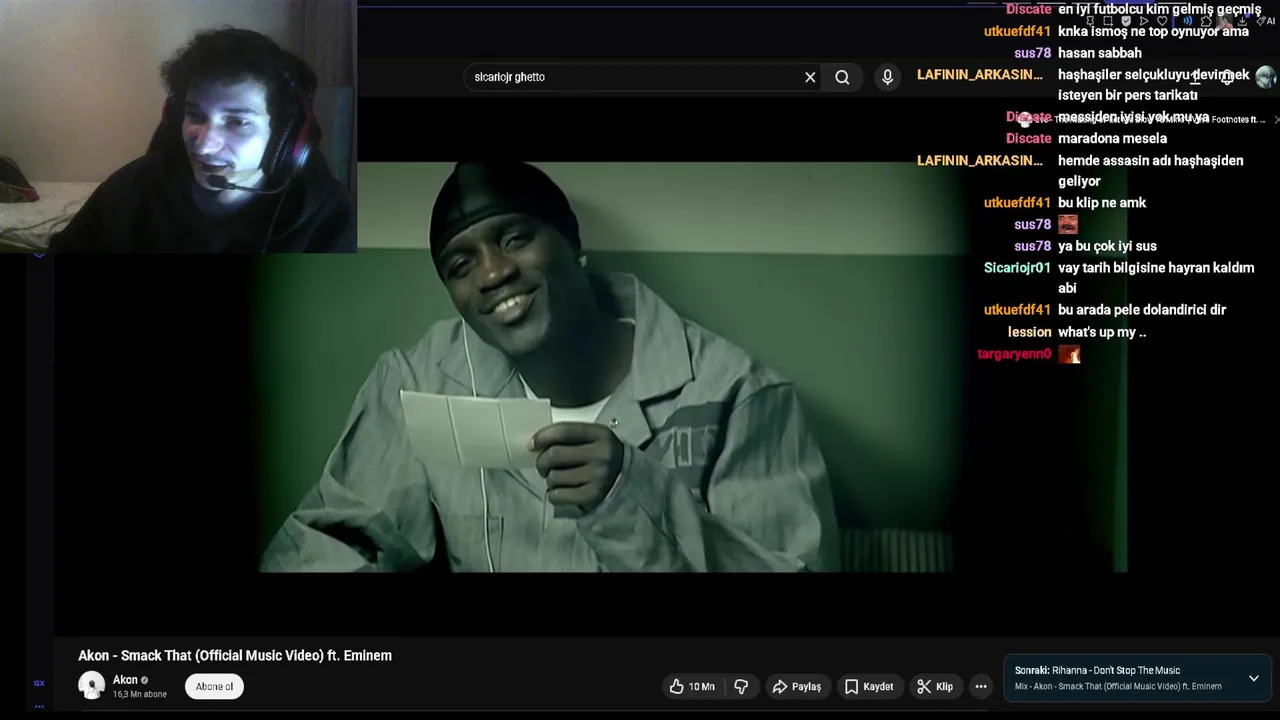The width and height of the screenshot is (1280, 720).
Task: Open the YouTube account avatar menu
Action: (x=1265, y=77)
